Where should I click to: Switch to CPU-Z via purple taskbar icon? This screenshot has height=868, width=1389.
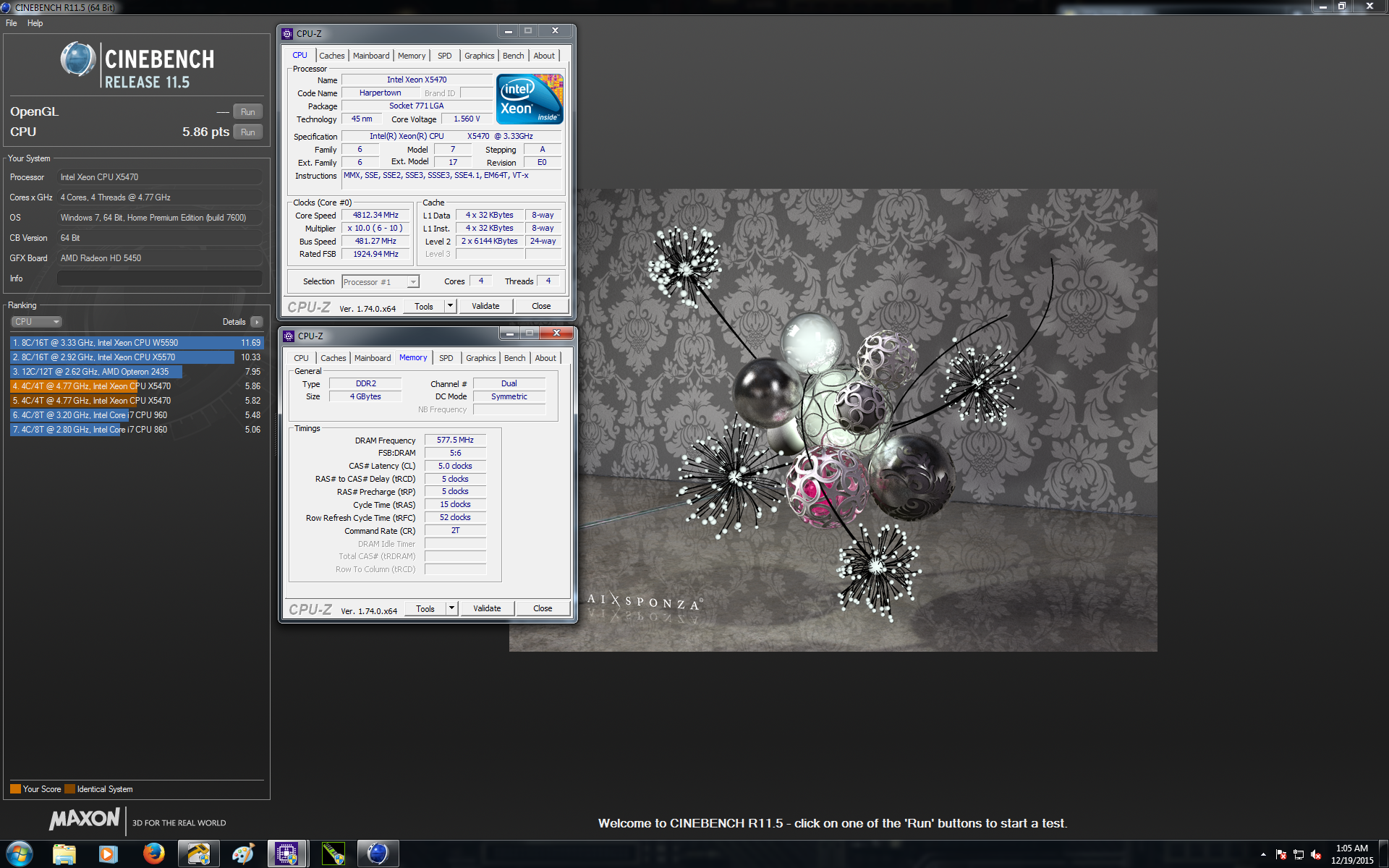(x=287, y=854)
